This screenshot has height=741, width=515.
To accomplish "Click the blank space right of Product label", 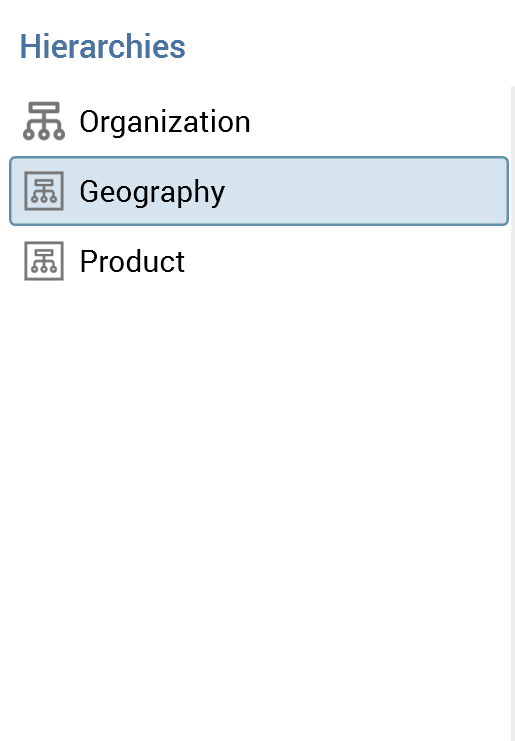I will point(347,261).
